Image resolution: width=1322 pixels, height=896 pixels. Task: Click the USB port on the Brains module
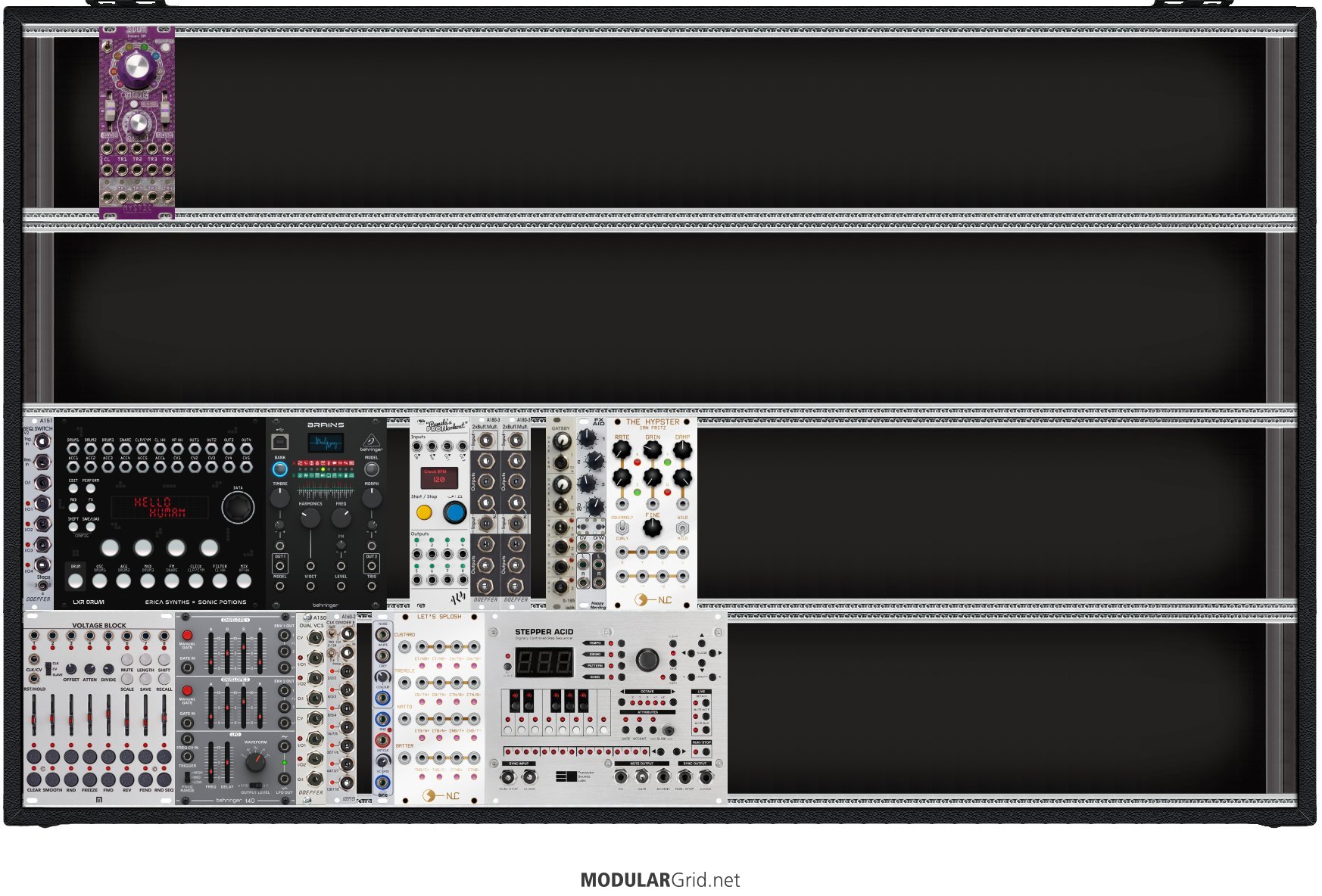279,442
